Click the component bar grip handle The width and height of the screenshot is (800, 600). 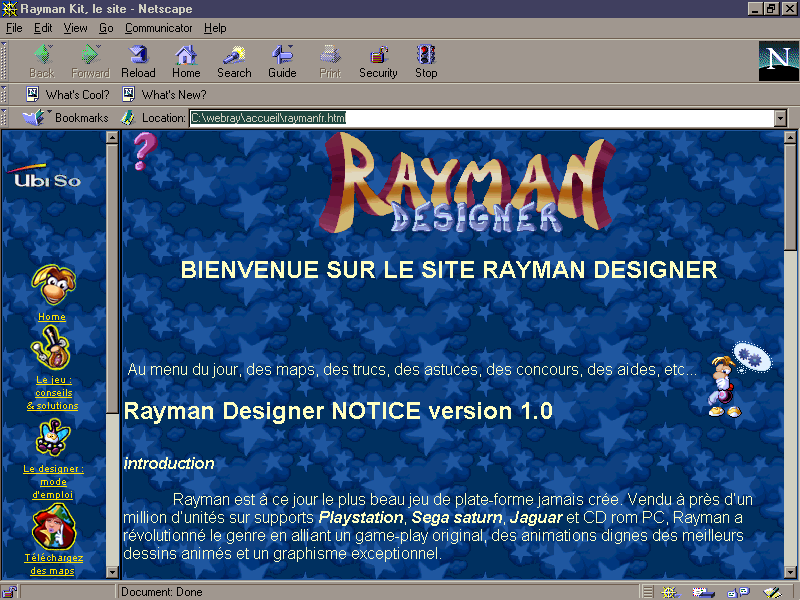[x=647, y=592]
